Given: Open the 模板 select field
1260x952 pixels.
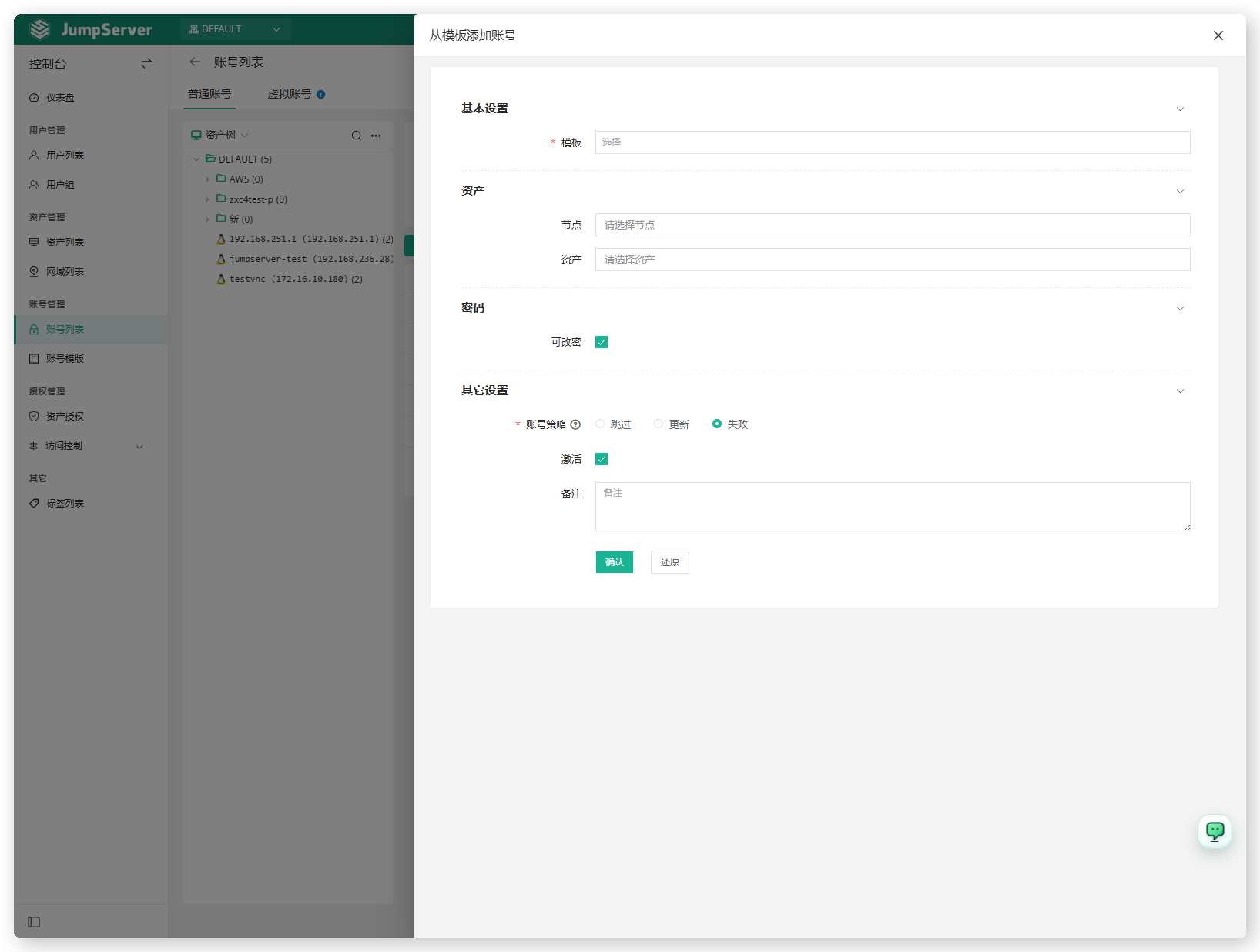Looking at the screenshot, I should pyautogui.click(x=893, y=142).
